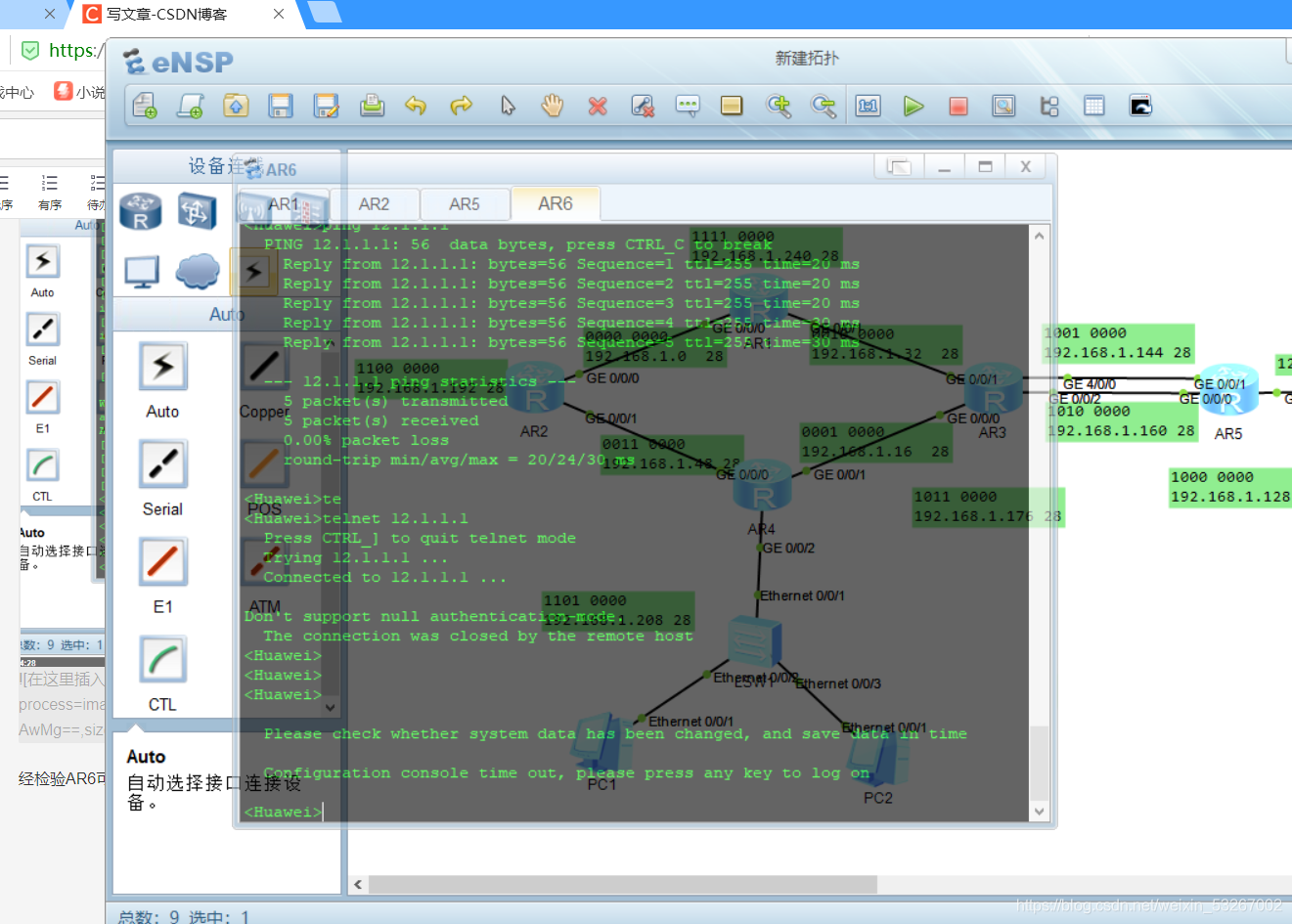
Task: Click the red X delete tool
Action: coord(598,106)
